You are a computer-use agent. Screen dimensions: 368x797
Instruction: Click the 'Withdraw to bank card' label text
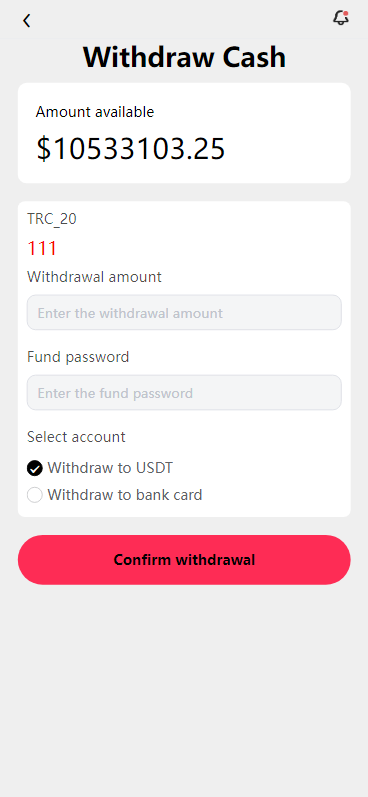(x=125, y=495)
